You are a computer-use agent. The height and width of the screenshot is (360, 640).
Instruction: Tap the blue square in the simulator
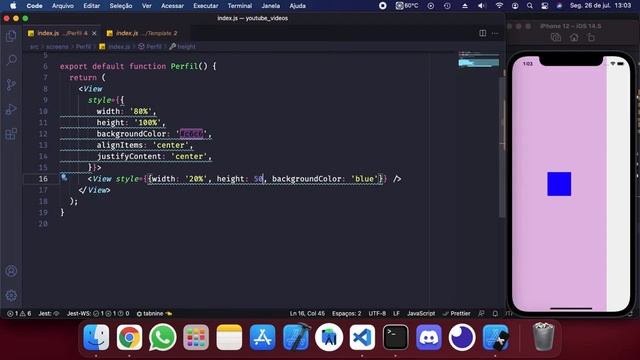tap(559, 184)
